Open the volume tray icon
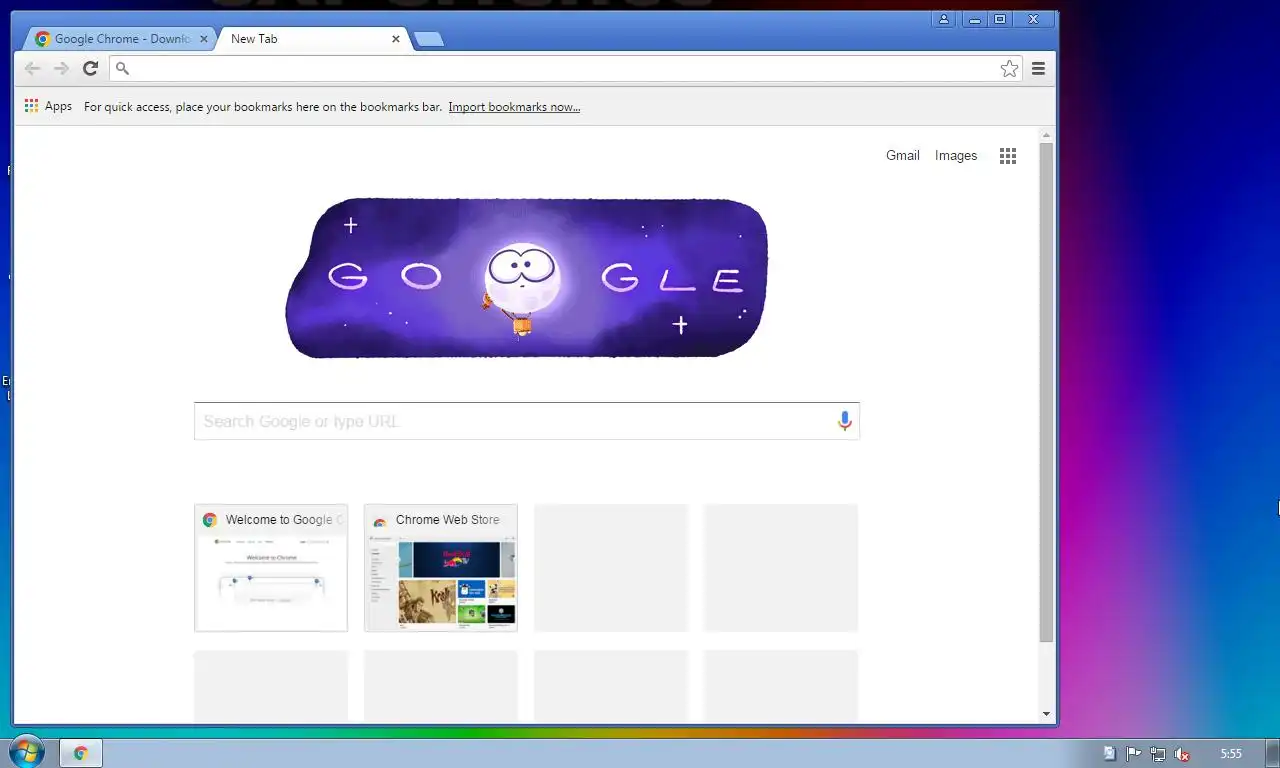This screenshot has height=768, width=1280. click(x=1181, y=754)
